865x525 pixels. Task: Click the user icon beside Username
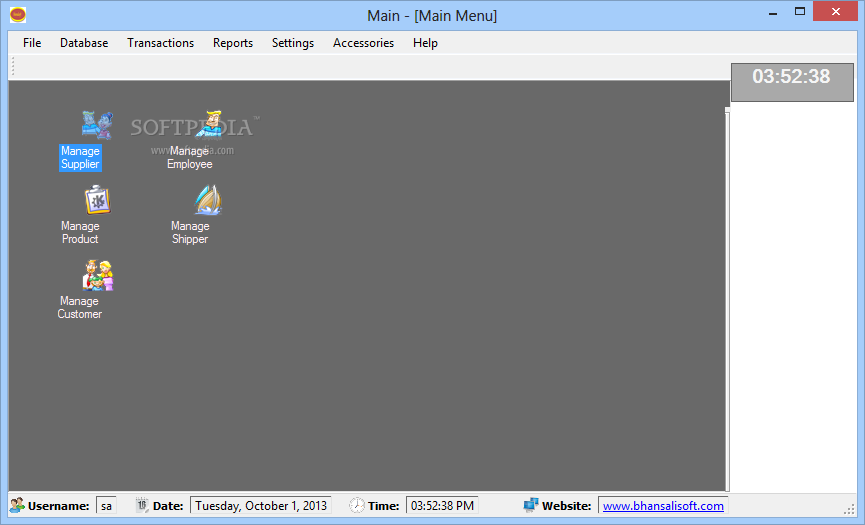(17, 505)
